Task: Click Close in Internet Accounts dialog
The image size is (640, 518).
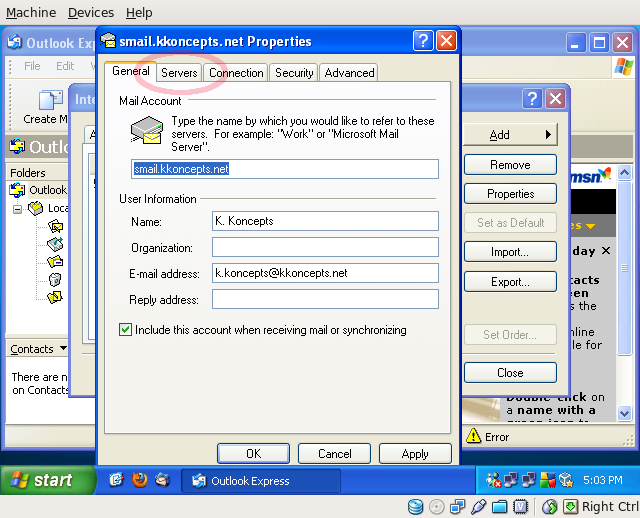Action: 510,372
